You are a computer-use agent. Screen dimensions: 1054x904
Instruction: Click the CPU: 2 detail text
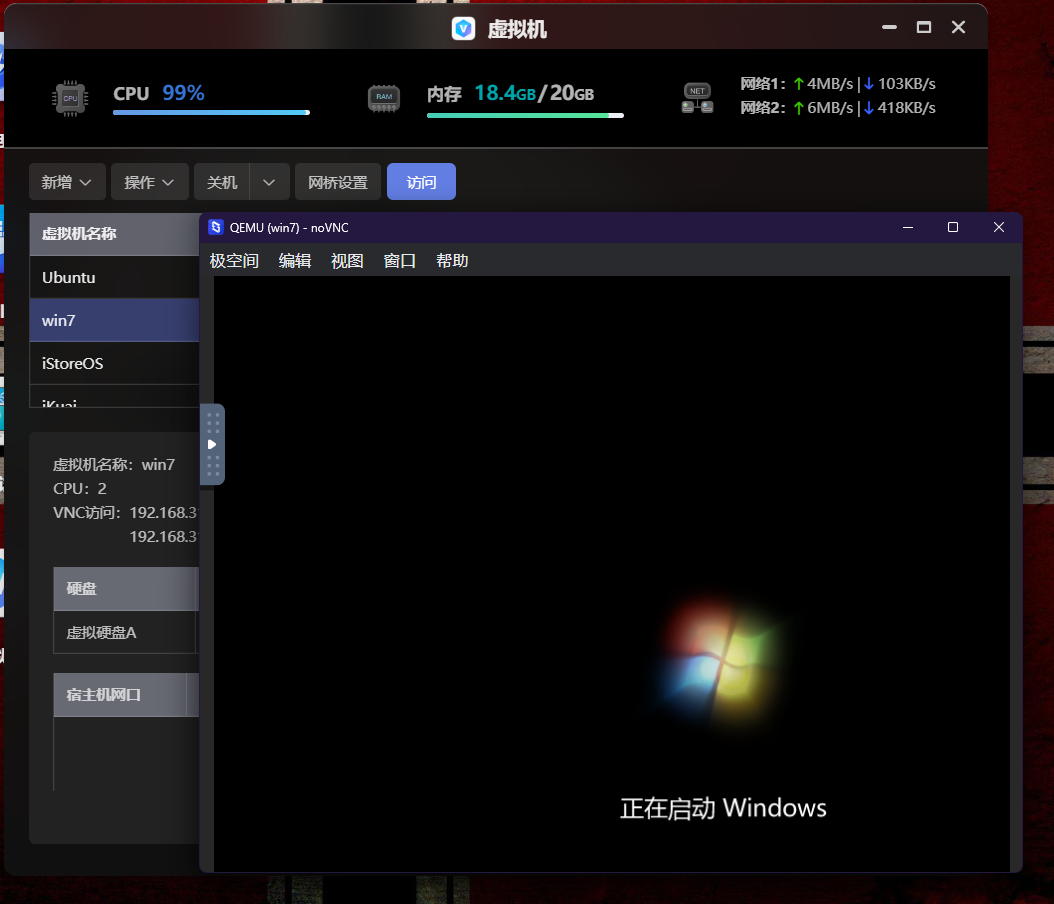point(80,489)
